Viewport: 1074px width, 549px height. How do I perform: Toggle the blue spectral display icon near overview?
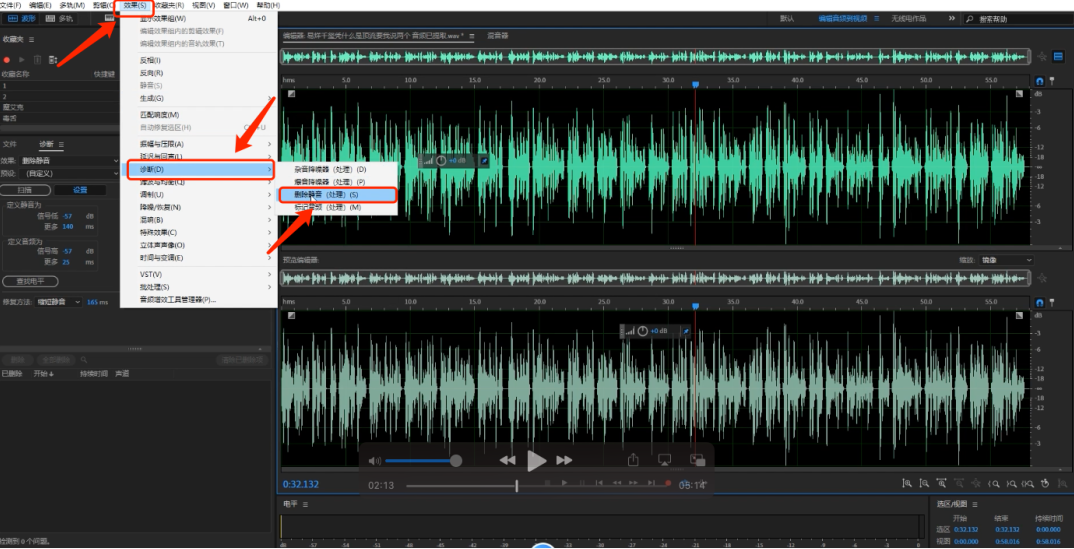[1058, 57]
